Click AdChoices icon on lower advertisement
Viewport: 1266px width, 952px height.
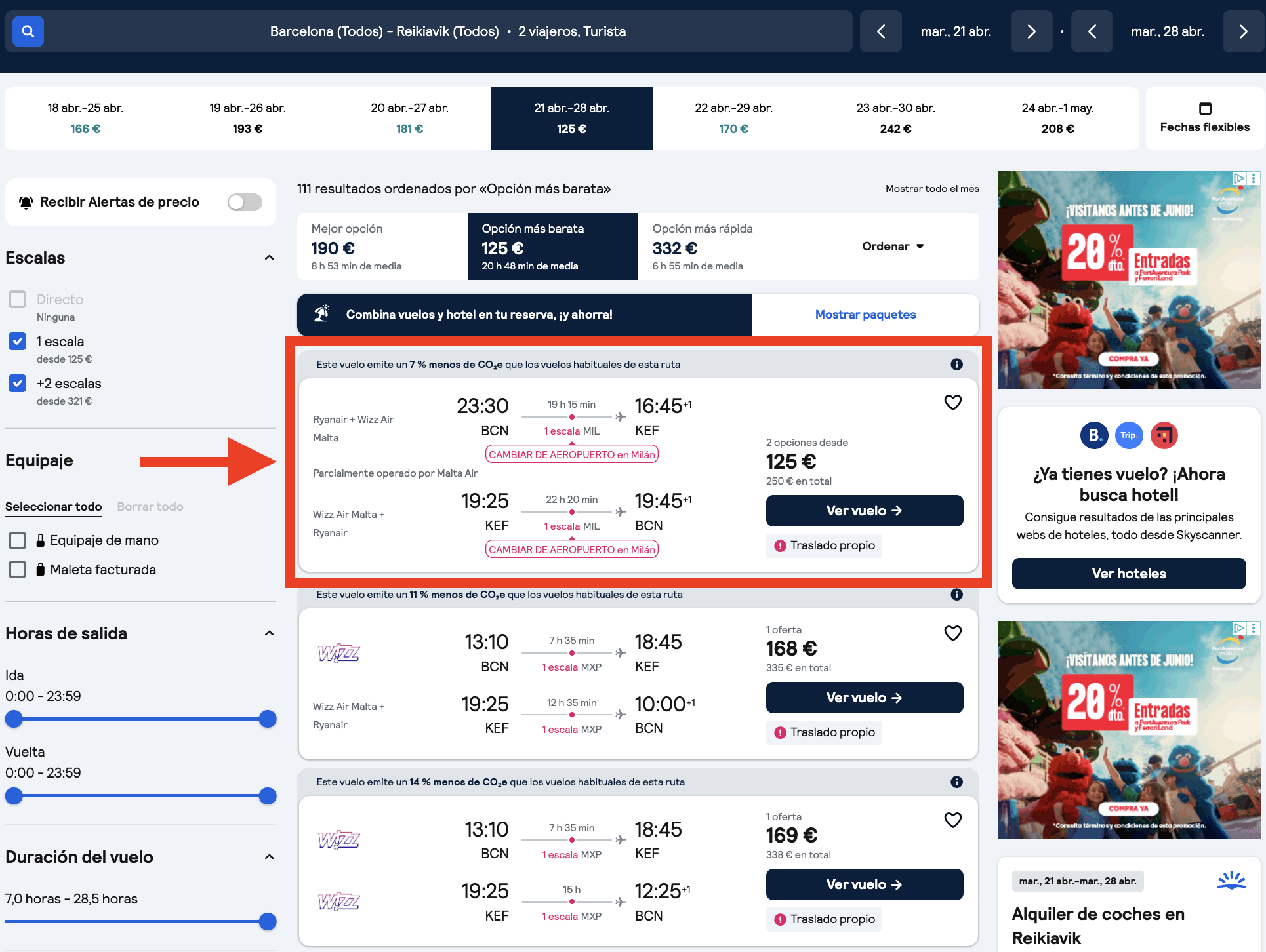[x=1238, y=627]
